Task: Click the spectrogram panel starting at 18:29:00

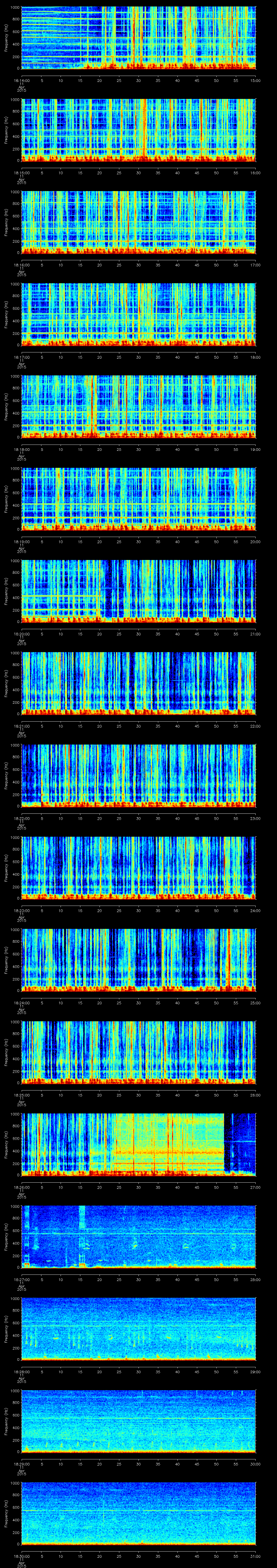Action: (138, 1421)
